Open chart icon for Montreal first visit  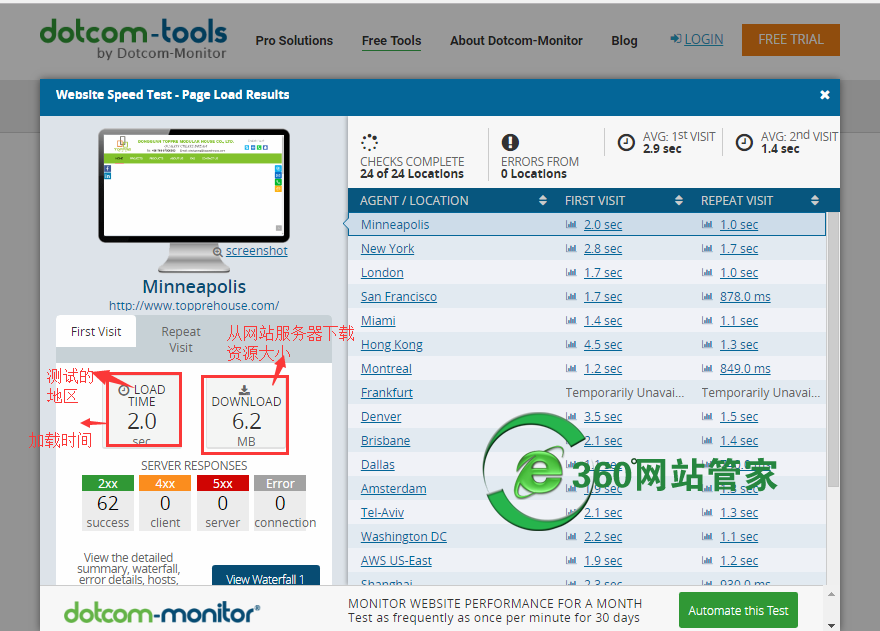coord(571,369)
